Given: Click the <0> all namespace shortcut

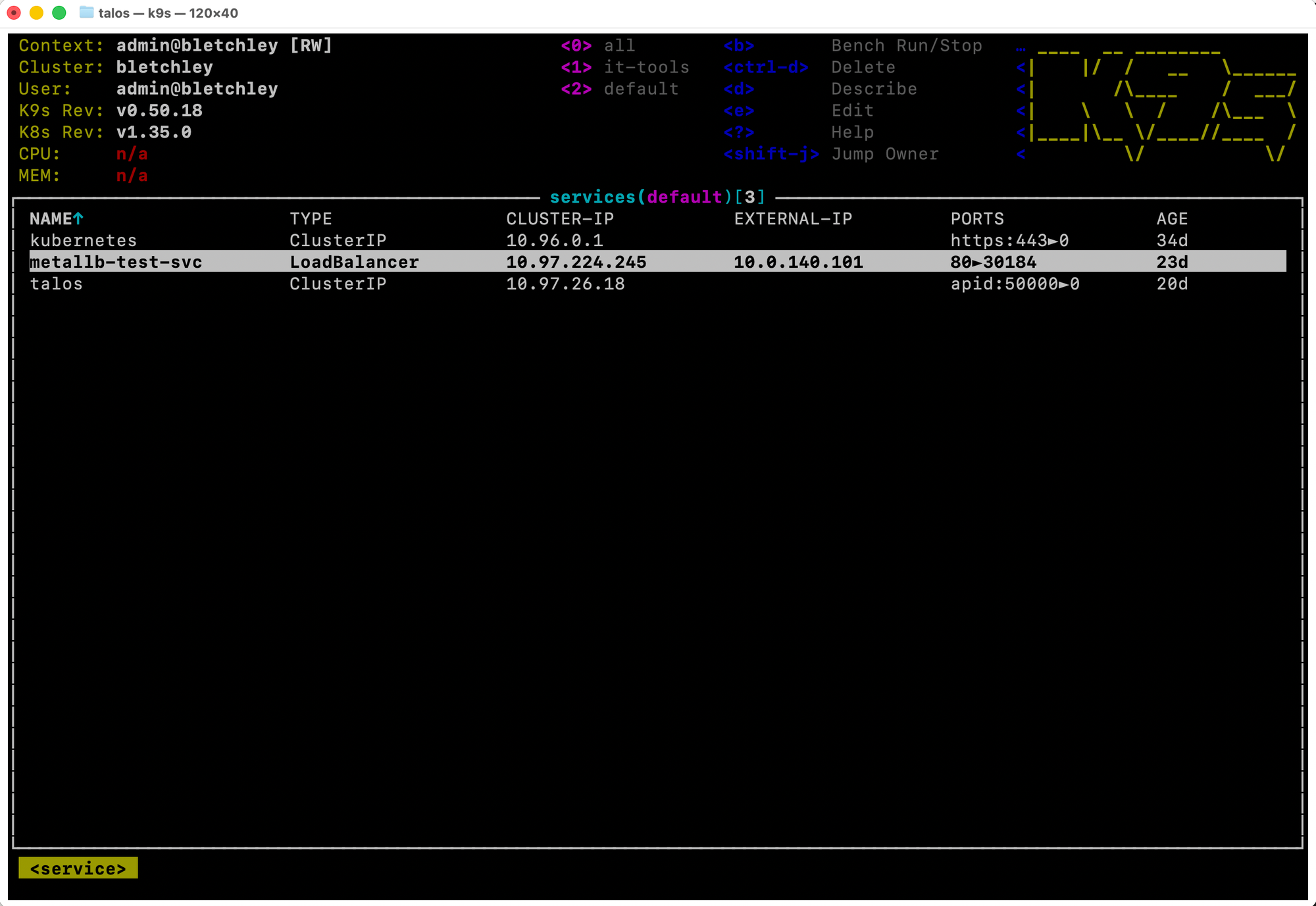Looking at the screenshot, I should [597, 45].
